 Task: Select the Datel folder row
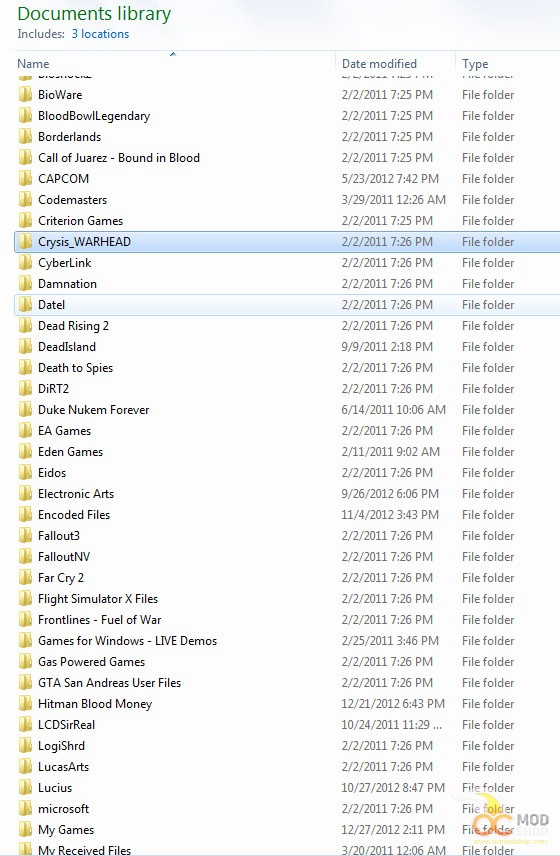(x=287, y=305)
